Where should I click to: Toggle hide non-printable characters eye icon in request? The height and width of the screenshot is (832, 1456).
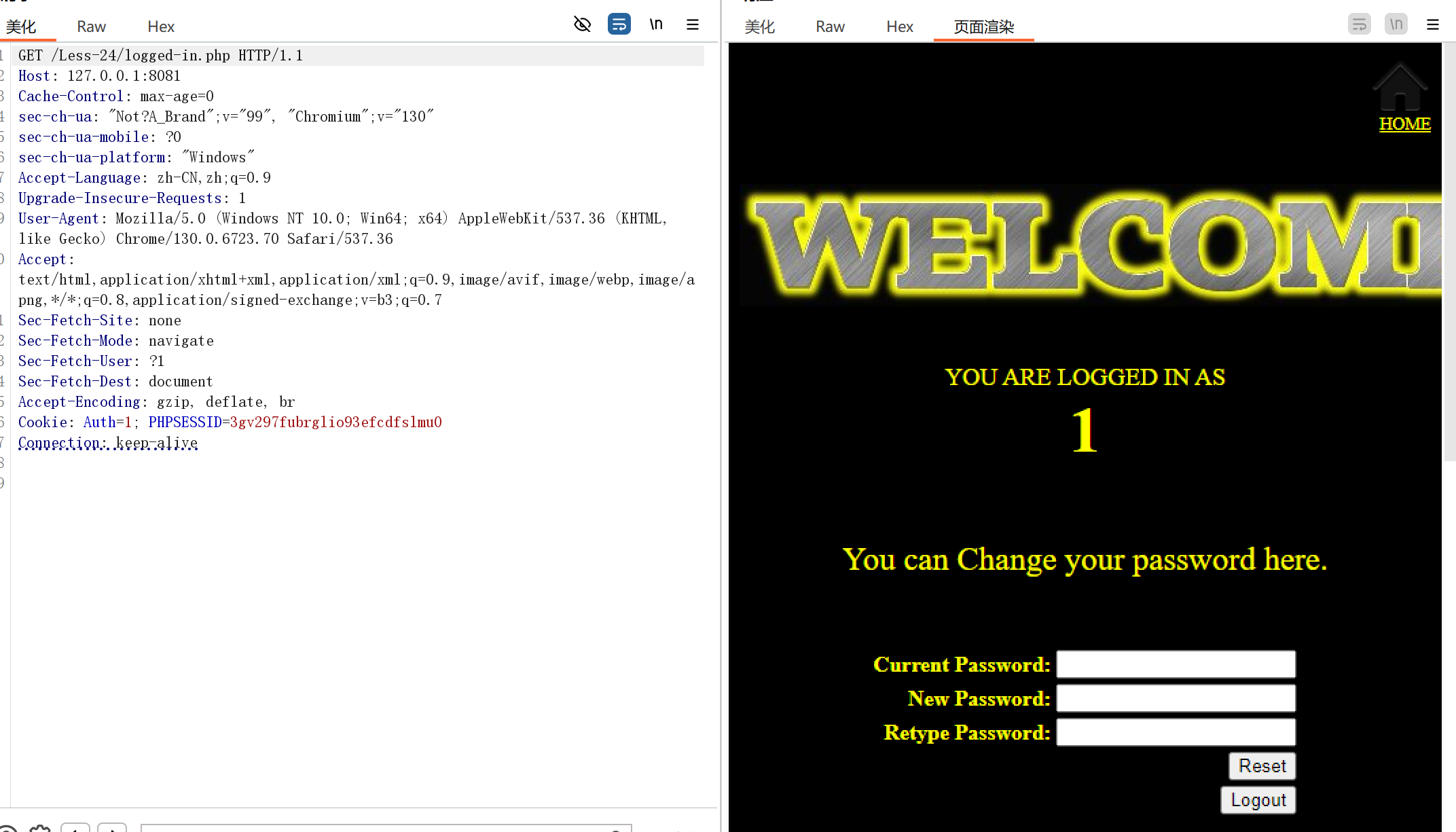coord(582,24)
